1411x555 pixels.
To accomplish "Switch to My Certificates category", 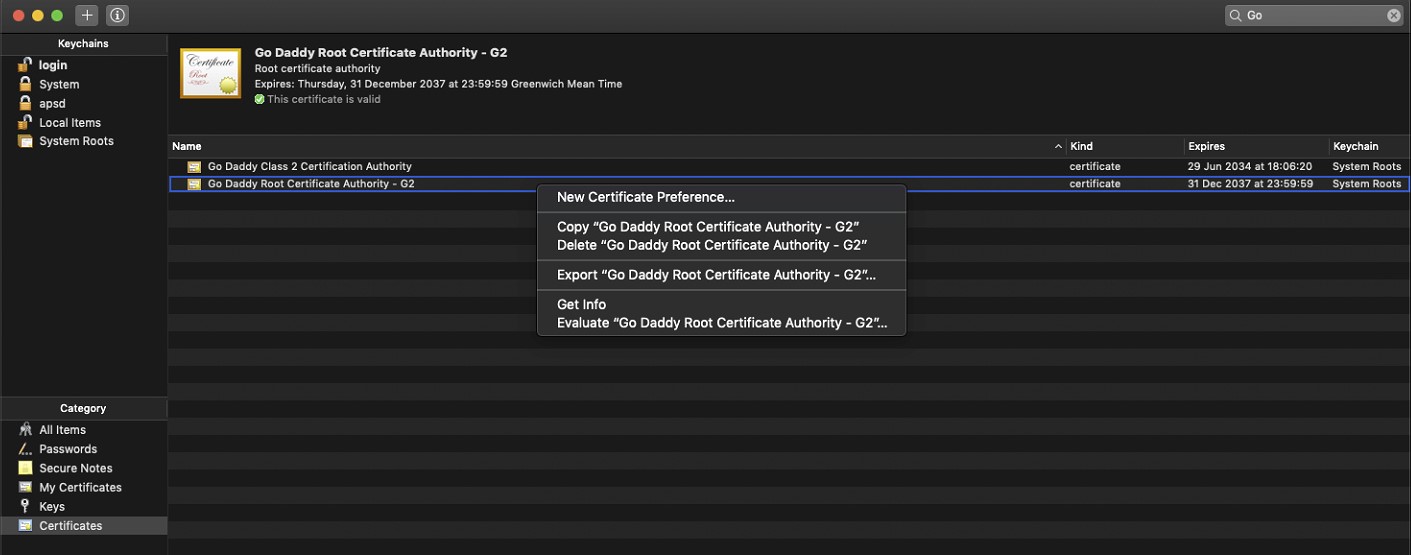I will point(80,487).
